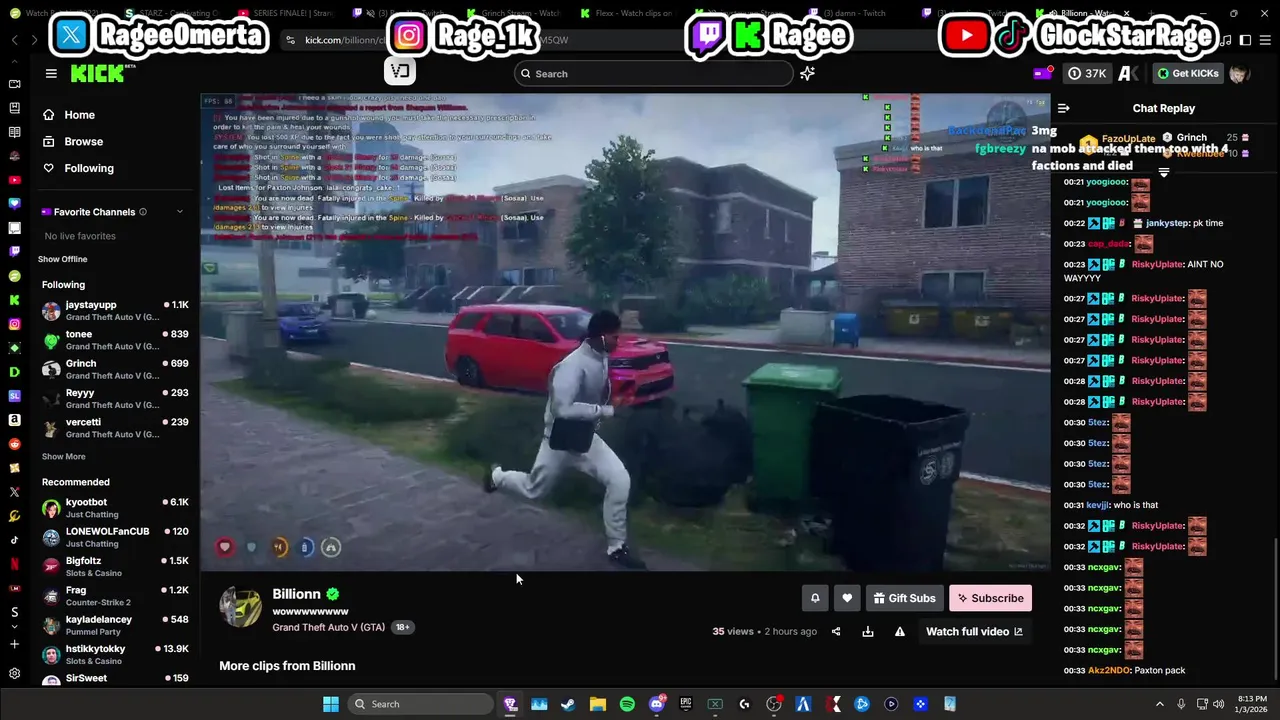Open Windows Start menu
Viewport: 1280px width, 720px height.
pos(330,704)
